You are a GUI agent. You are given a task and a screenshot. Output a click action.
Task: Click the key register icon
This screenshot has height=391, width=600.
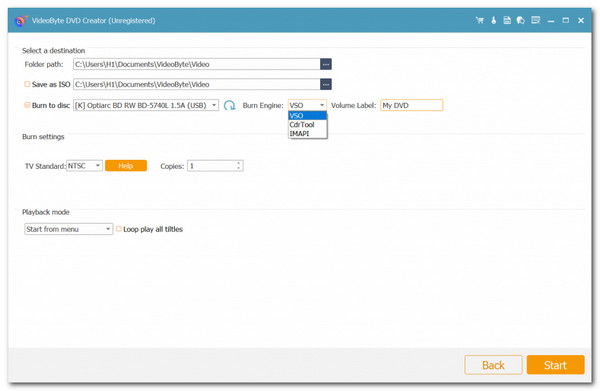[x=494, y=20]
